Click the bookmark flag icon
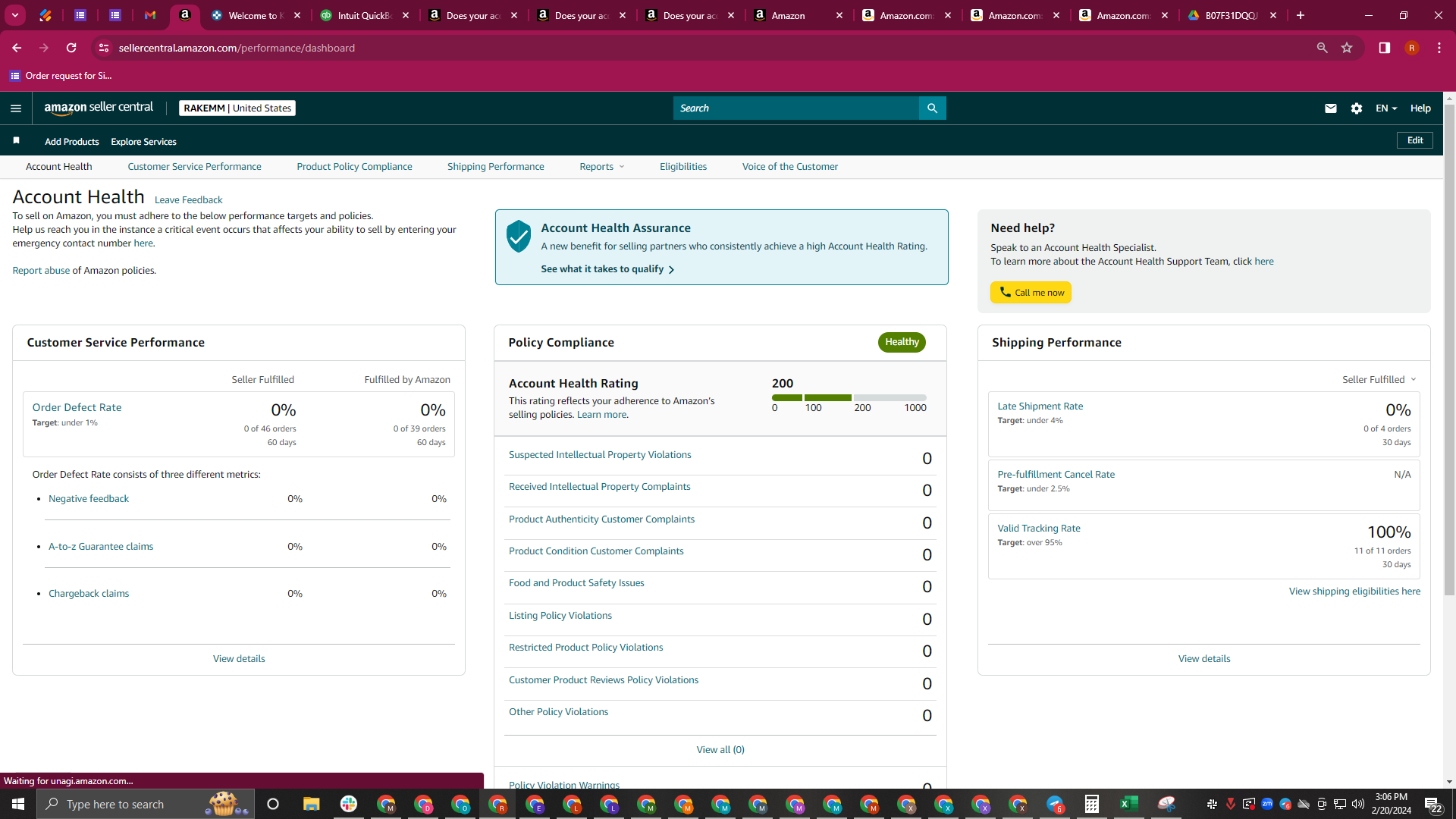This screenshot has height=819, width=1456. tap(16, 141)
